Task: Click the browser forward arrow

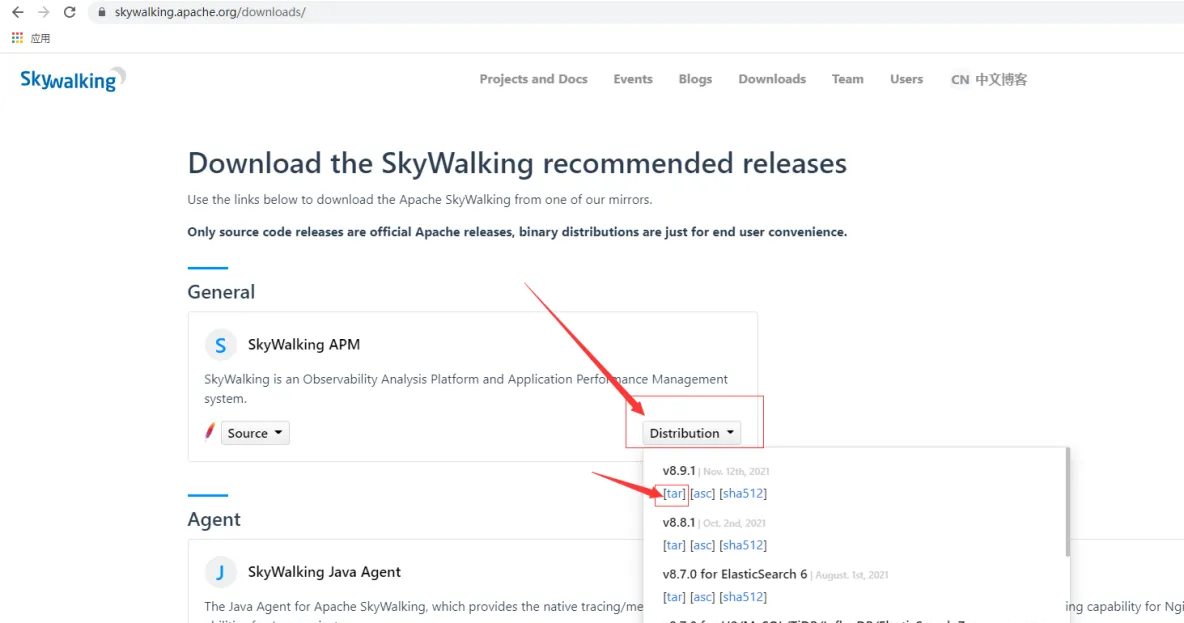Action: tap(44, 12)
